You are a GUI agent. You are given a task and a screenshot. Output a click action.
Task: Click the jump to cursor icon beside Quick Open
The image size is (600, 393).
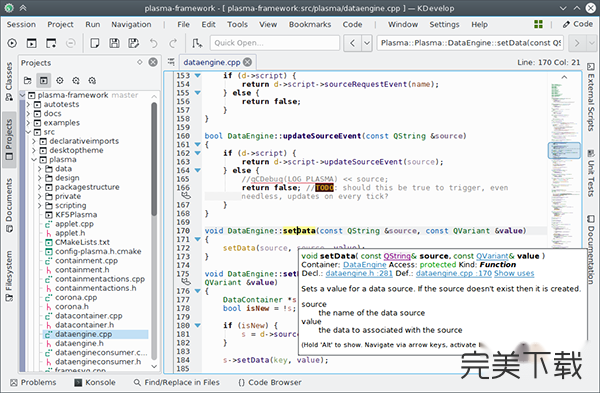[x=197, y=43]
